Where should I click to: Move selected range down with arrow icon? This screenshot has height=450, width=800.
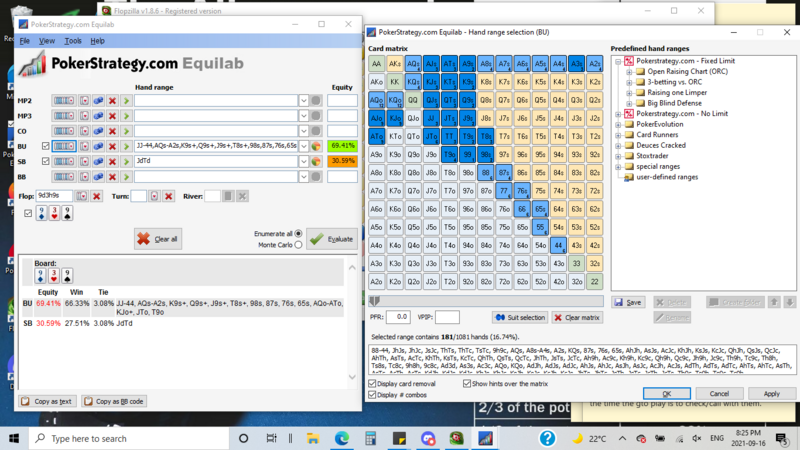click(x=789, y=302)
